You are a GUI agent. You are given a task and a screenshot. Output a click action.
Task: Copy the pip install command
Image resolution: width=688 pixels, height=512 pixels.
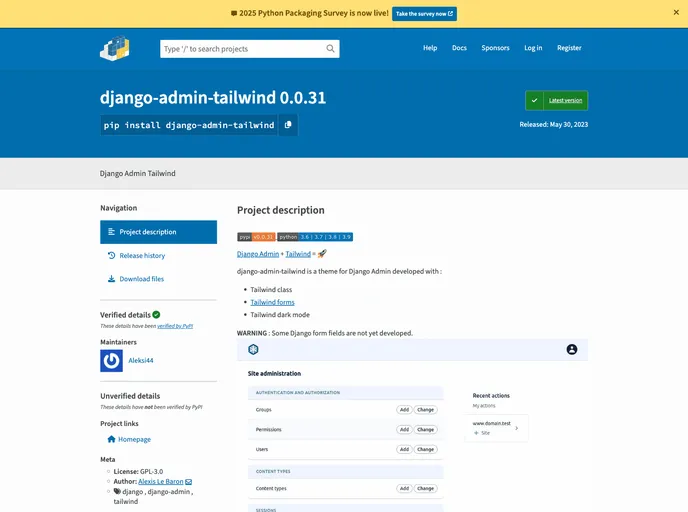(x=288, y=125)
